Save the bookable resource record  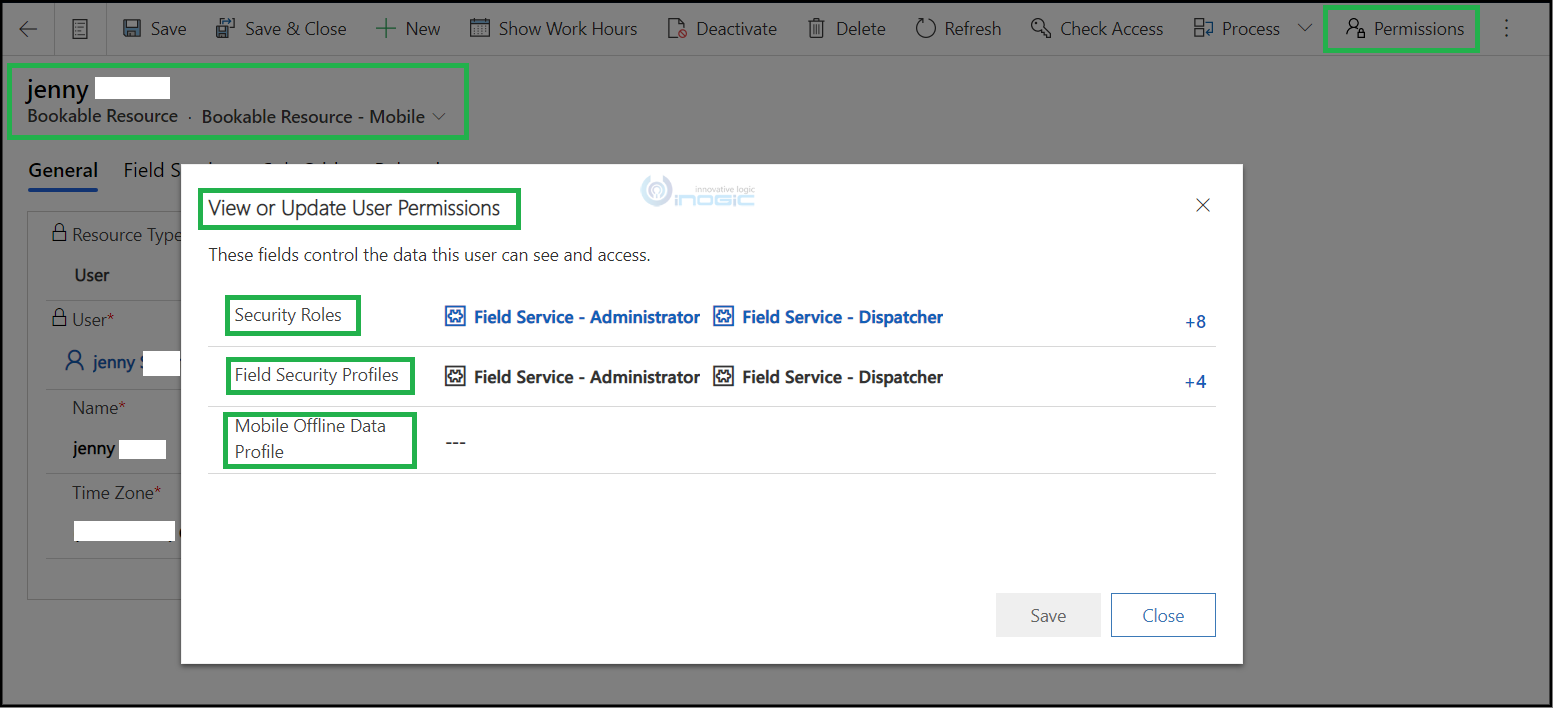click(155, 29)
